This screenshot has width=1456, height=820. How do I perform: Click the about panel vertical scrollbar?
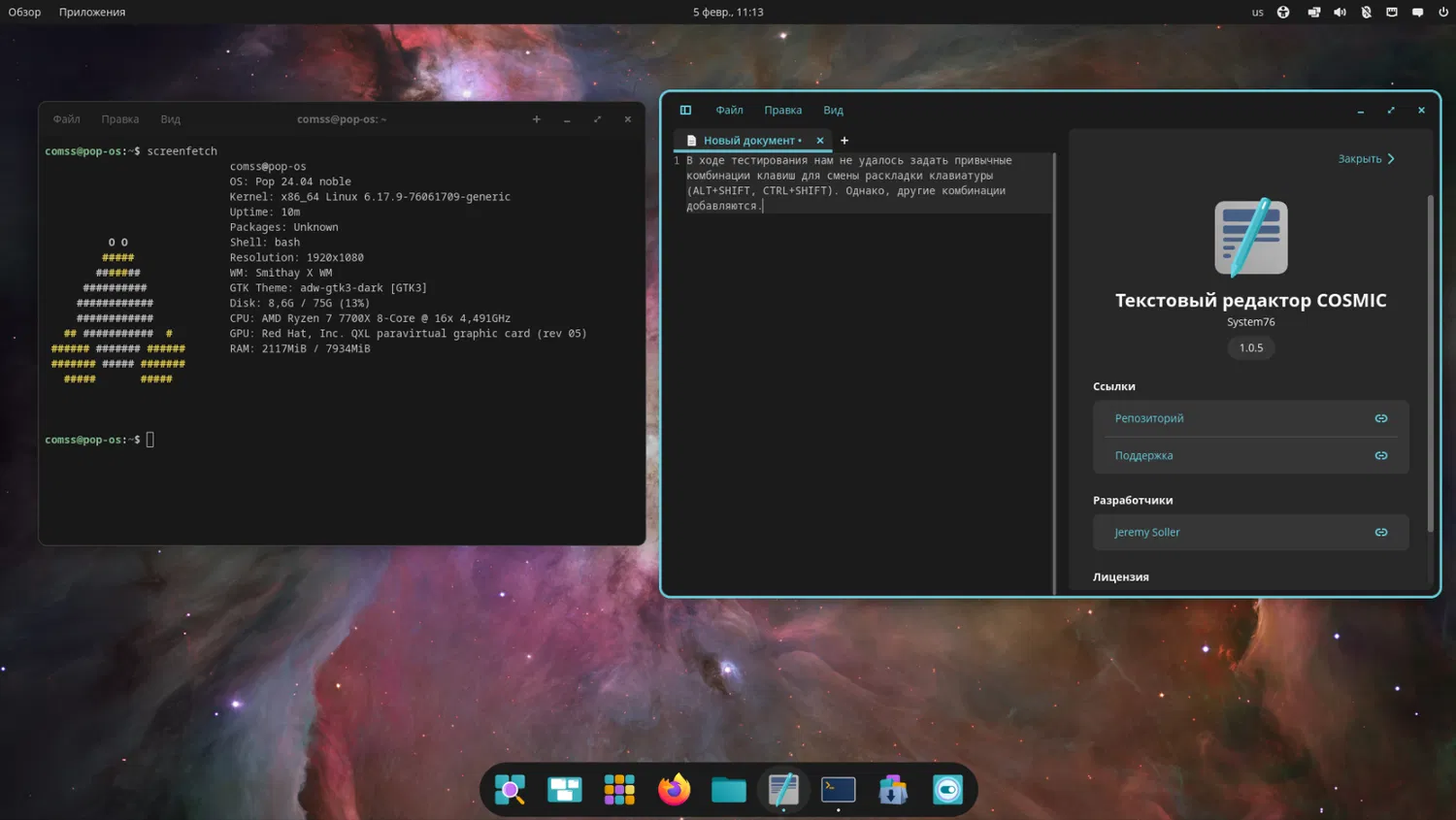tap(1430, 364)
